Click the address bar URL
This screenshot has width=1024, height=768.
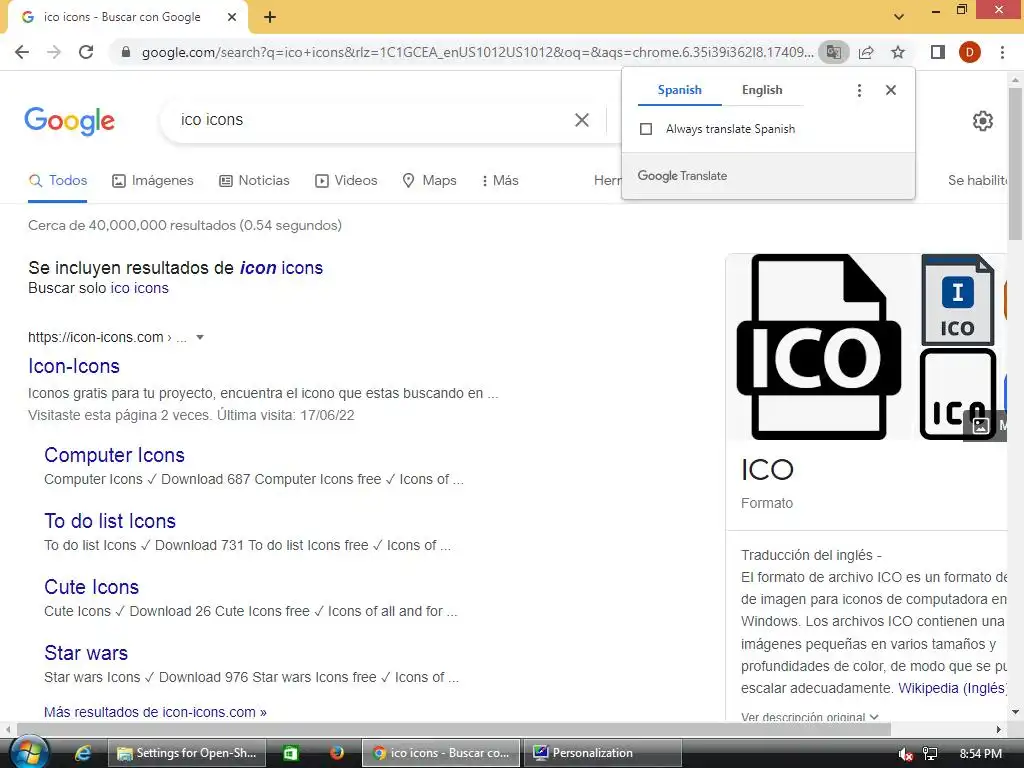point(477,52)
